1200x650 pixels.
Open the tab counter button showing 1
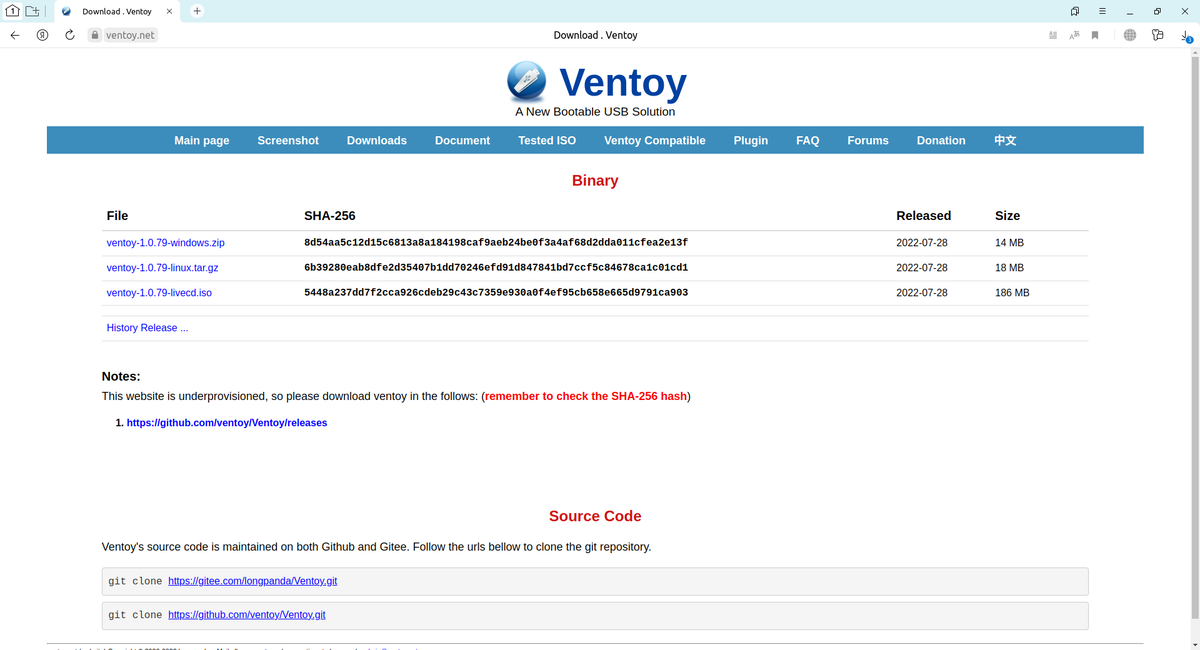[x=13, y=11]
